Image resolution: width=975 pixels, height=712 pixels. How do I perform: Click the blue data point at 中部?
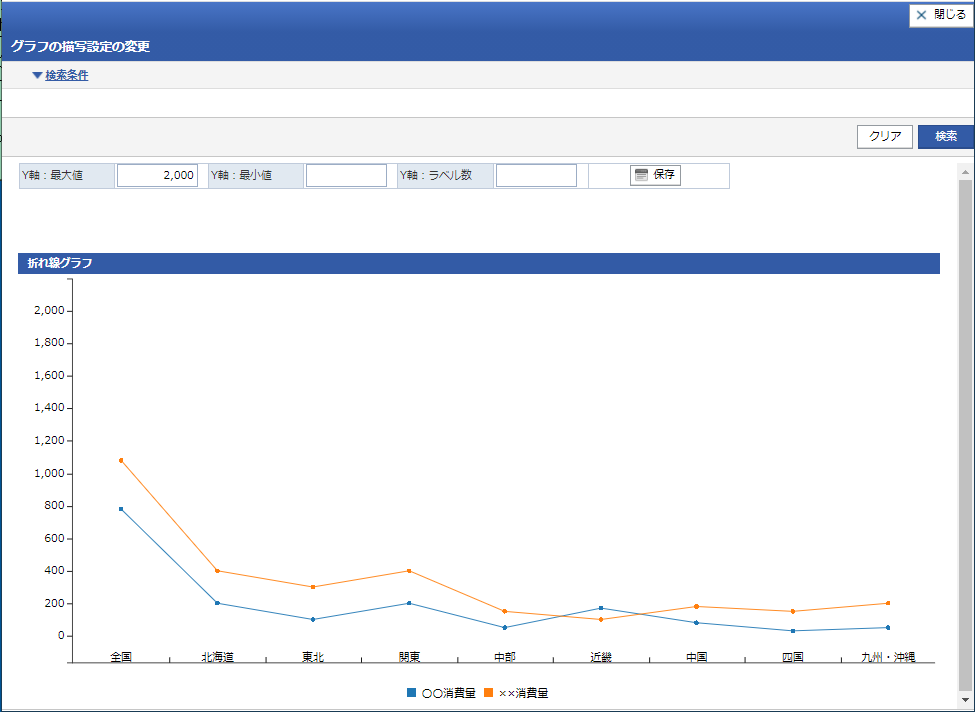point(505,627)
